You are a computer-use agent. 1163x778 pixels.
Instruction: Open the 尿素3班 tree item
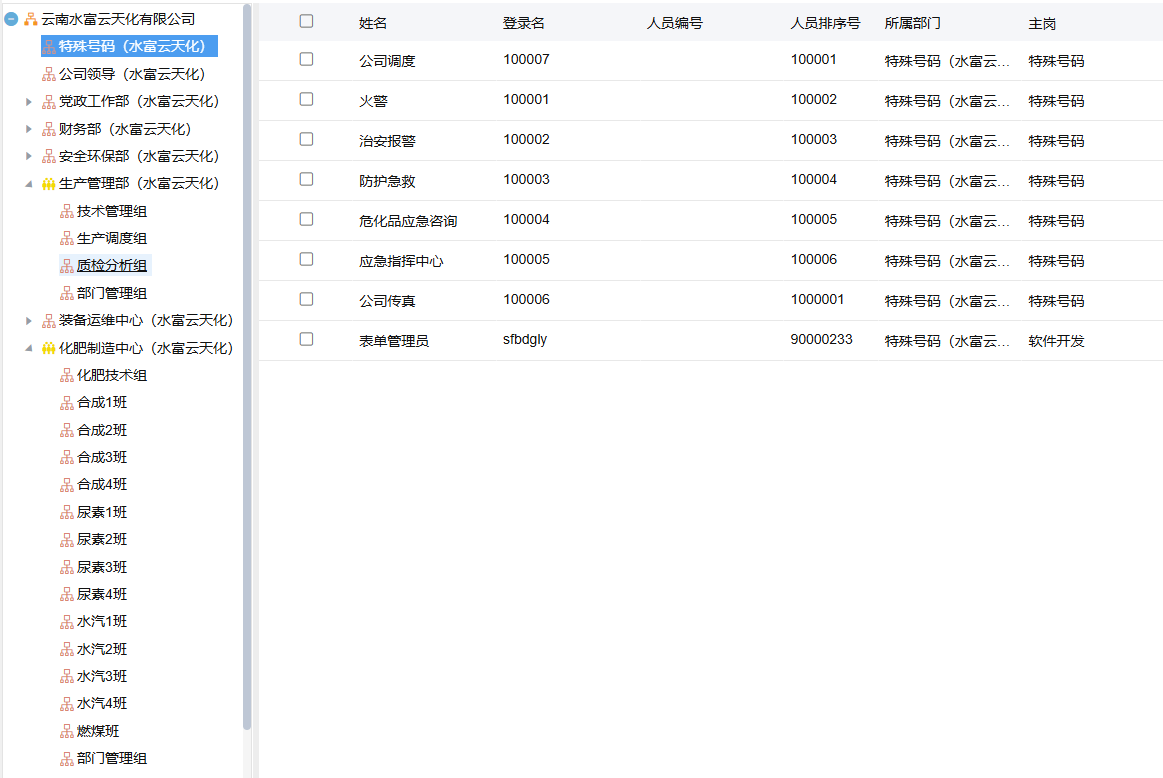(102, 567)
